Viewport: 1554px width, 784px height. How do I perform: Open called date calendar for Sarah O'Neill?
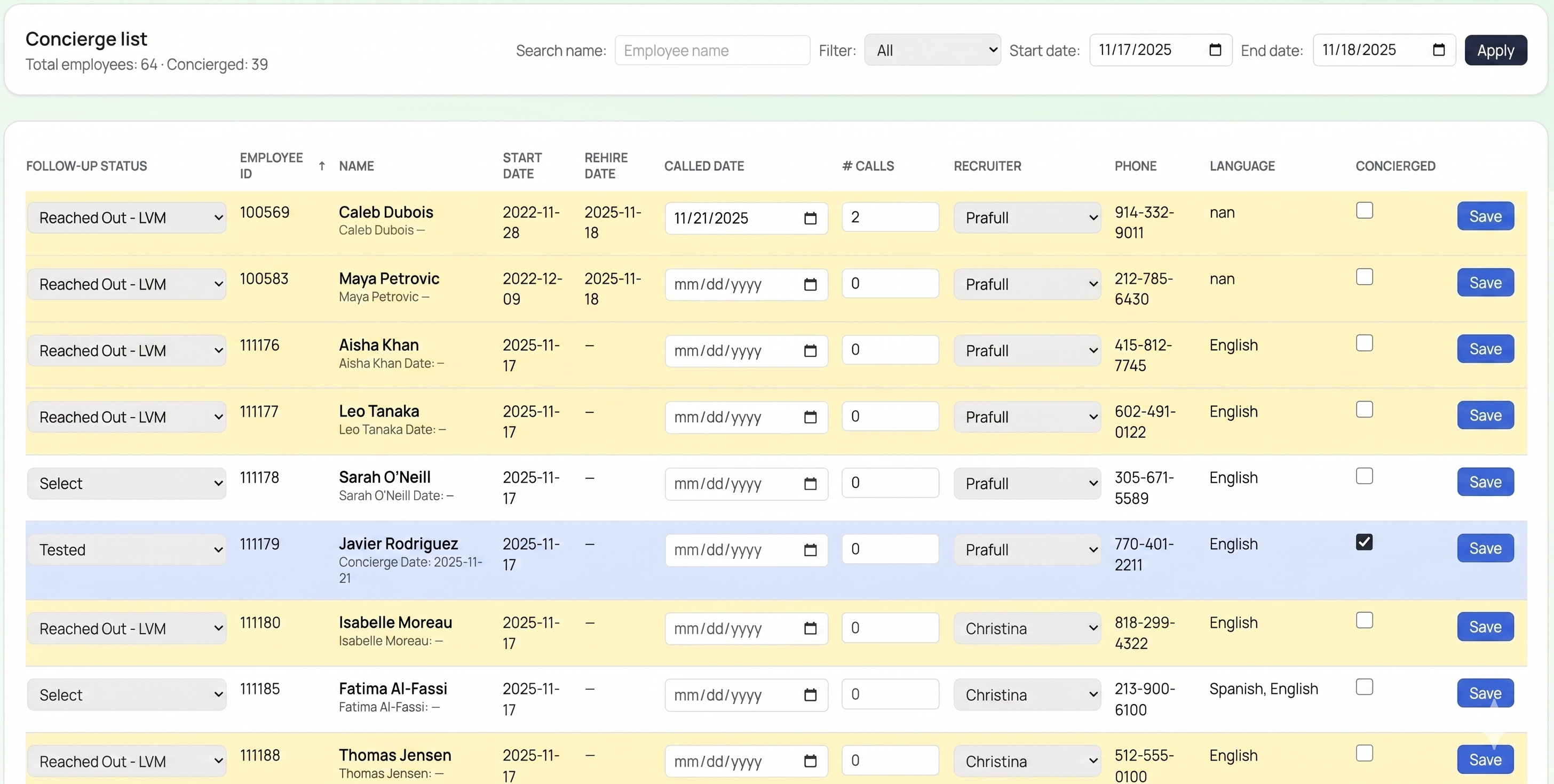coord(810,484)
